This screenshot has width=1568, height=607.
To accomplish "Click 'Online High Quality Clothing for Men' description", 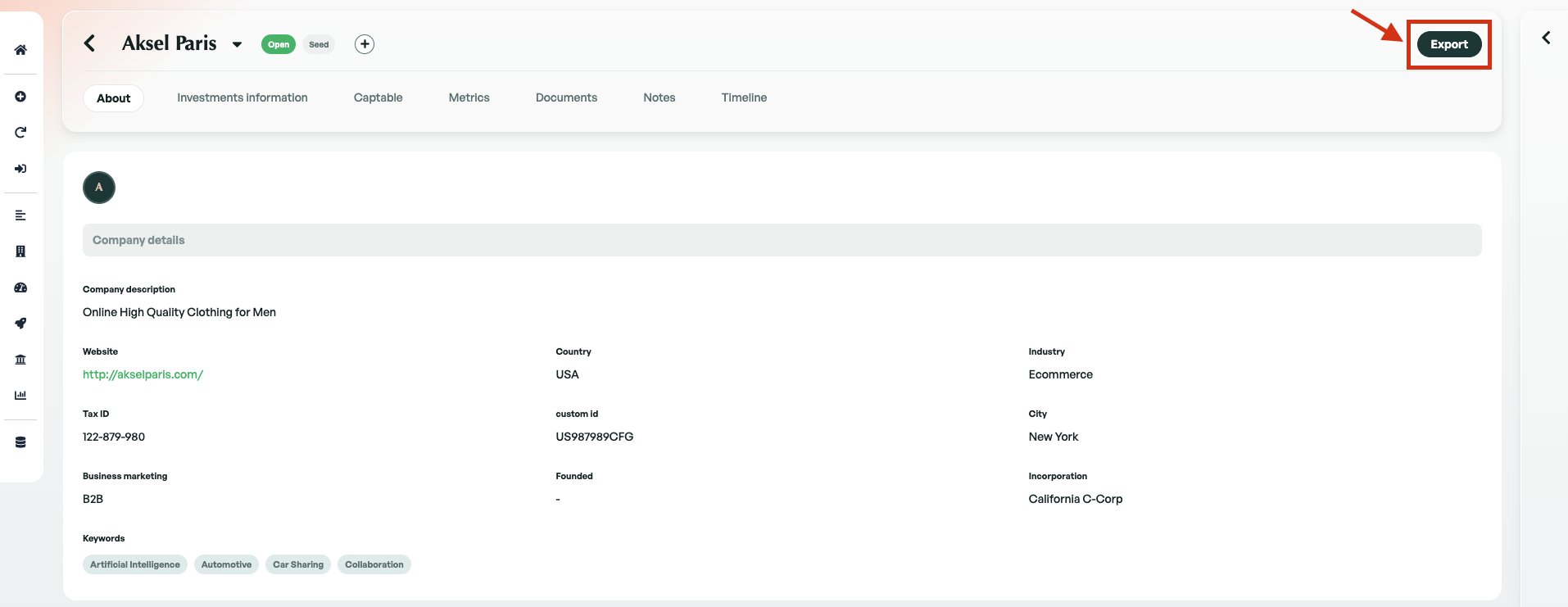I will tap(179, 312).
